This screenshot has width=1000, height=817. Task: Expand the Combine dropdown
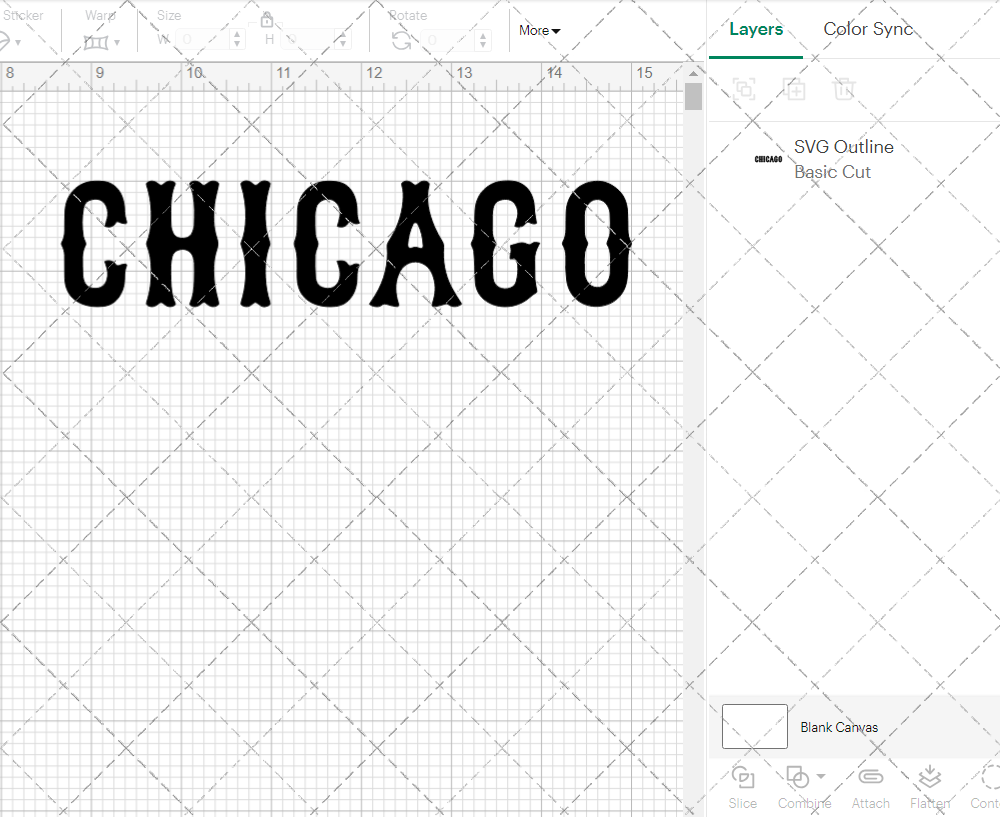(821, 776)
